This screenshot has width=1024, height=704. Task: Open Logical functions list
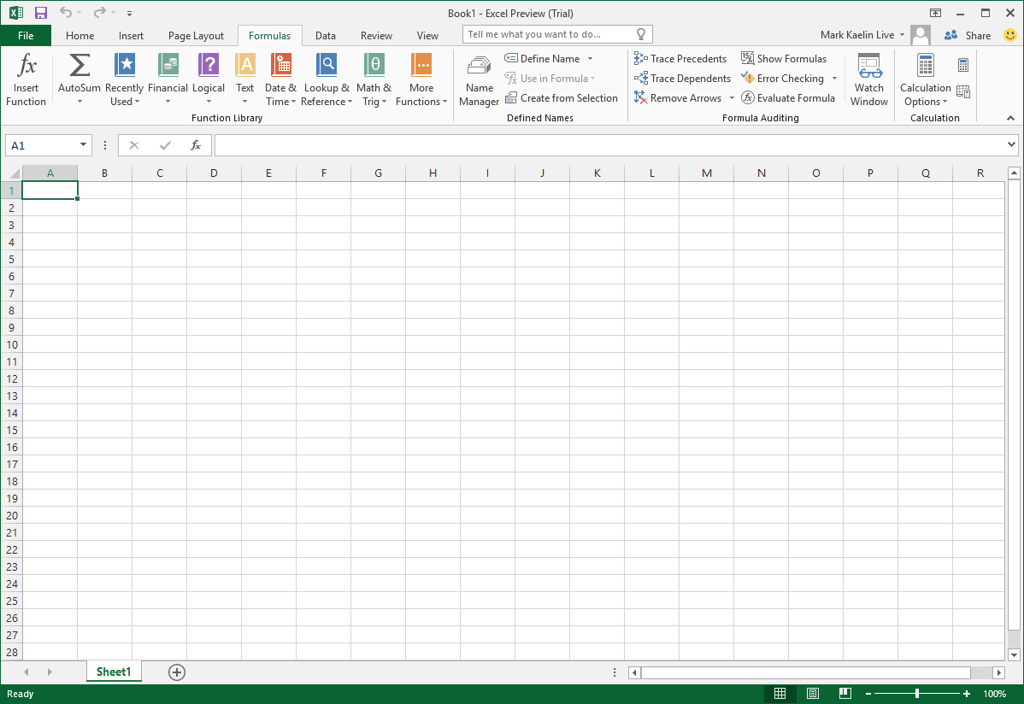(x=208, y=80)
